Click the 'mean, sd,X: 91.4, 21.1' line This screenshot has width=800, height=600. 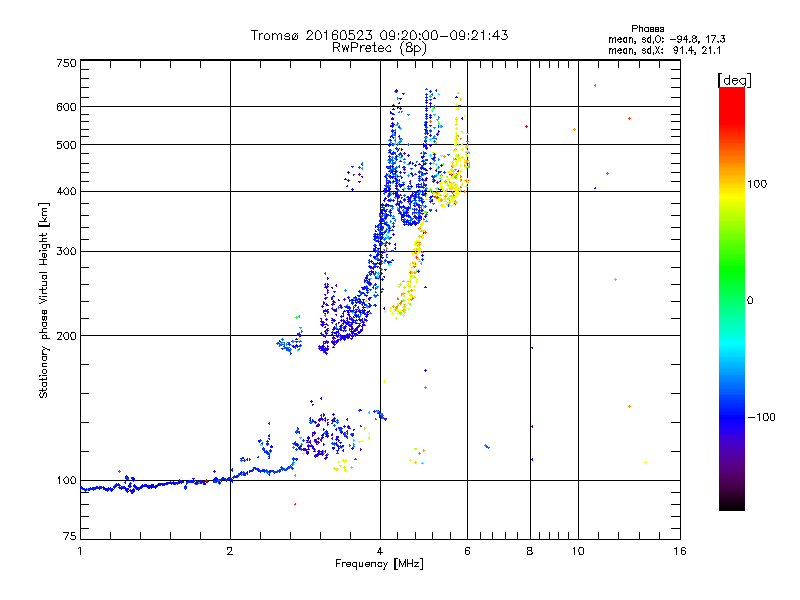(664, 50)
